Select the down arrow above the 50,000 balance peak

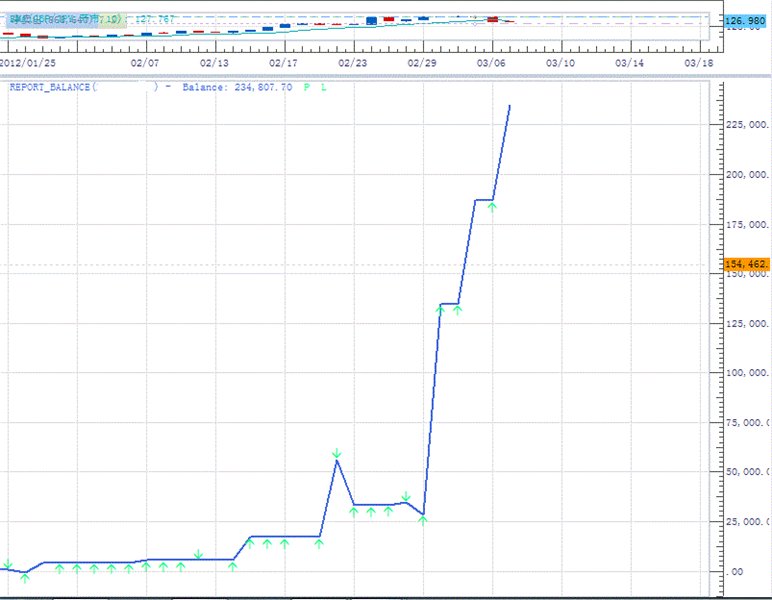click(337, 454)
